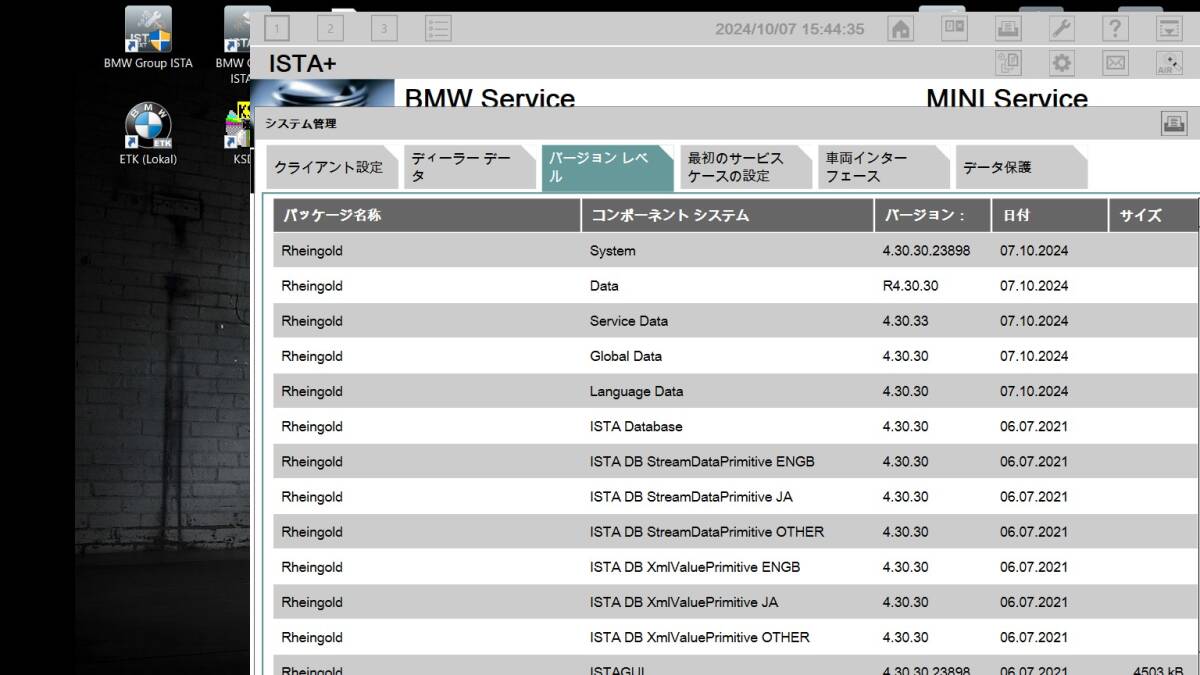
Task: Select ISTA DB XmlValuePrimitive OTHER row
Action: coord(736,637)
